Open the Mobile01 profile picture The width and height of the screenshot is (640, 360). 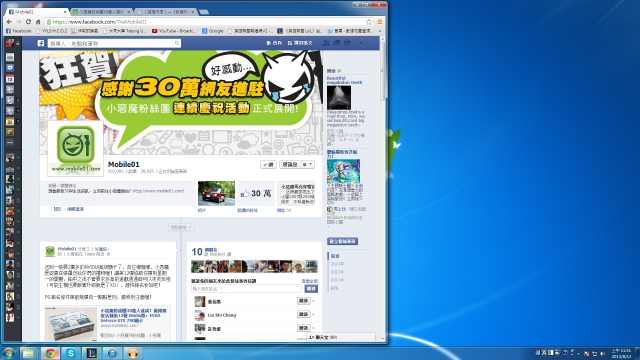(76, 149)
